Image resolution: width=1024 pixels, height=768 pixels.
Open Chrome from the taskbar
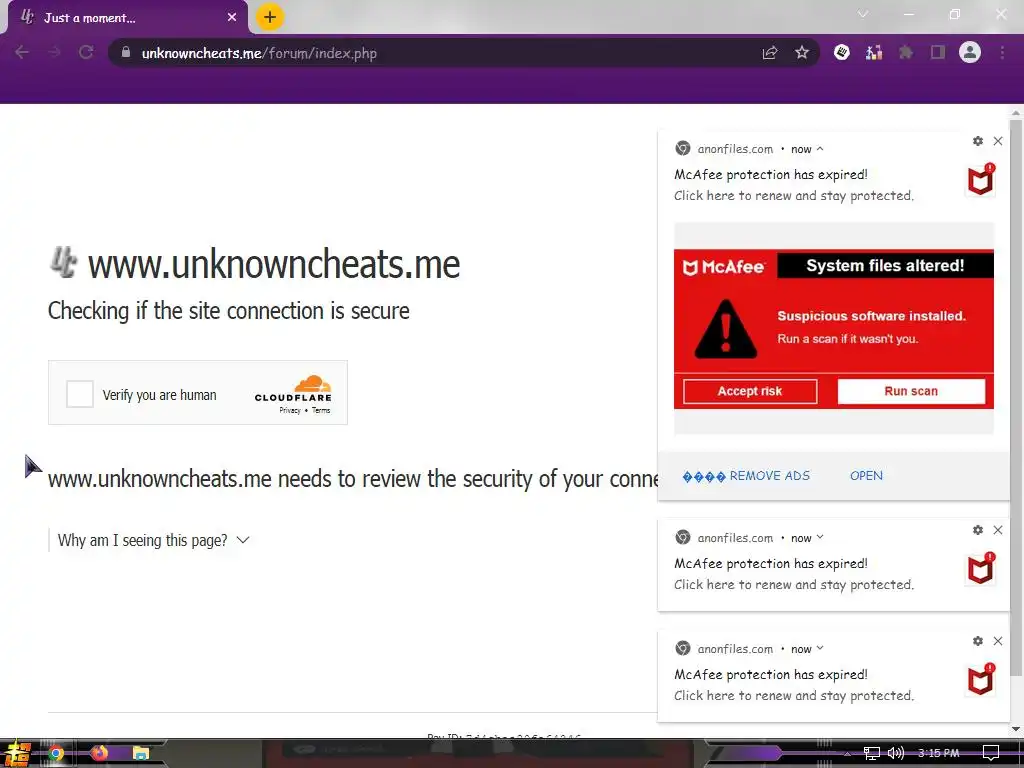pyautogui.click(x=56, y=754)
